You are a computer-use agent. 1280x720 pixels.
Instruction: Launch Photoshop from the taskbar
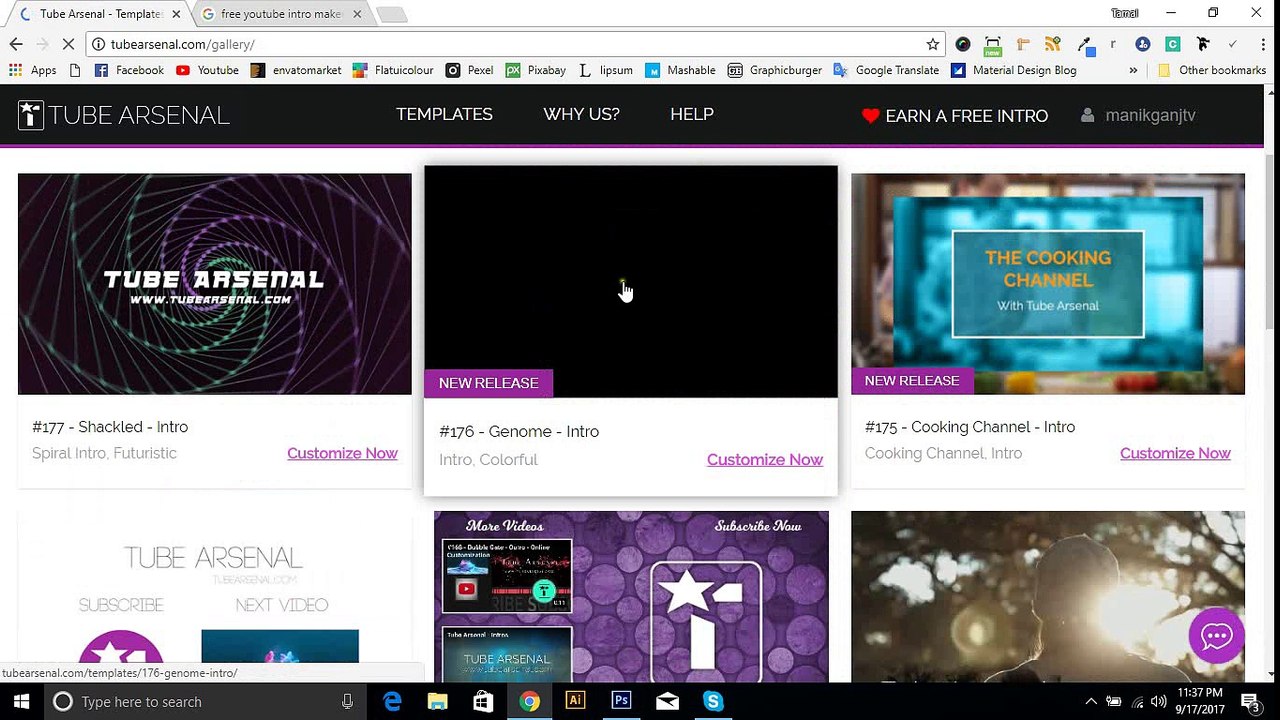[x=621, y=701]
